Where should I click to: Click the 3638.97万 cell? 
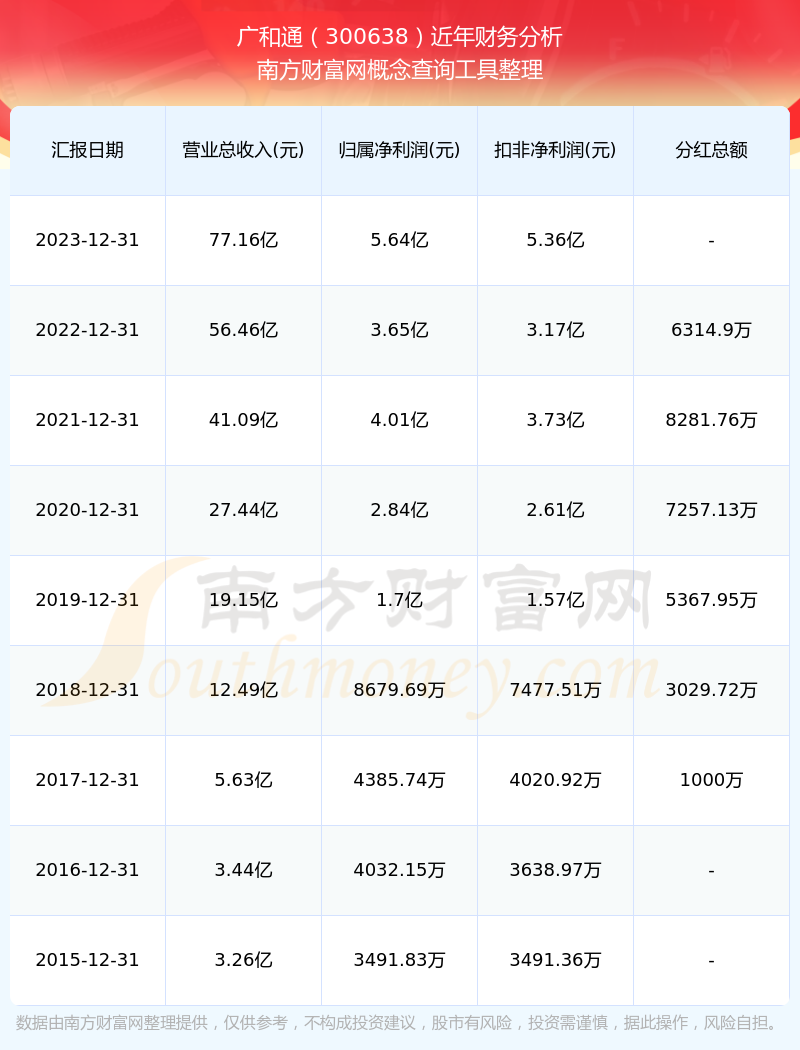[x=556, y=870]
